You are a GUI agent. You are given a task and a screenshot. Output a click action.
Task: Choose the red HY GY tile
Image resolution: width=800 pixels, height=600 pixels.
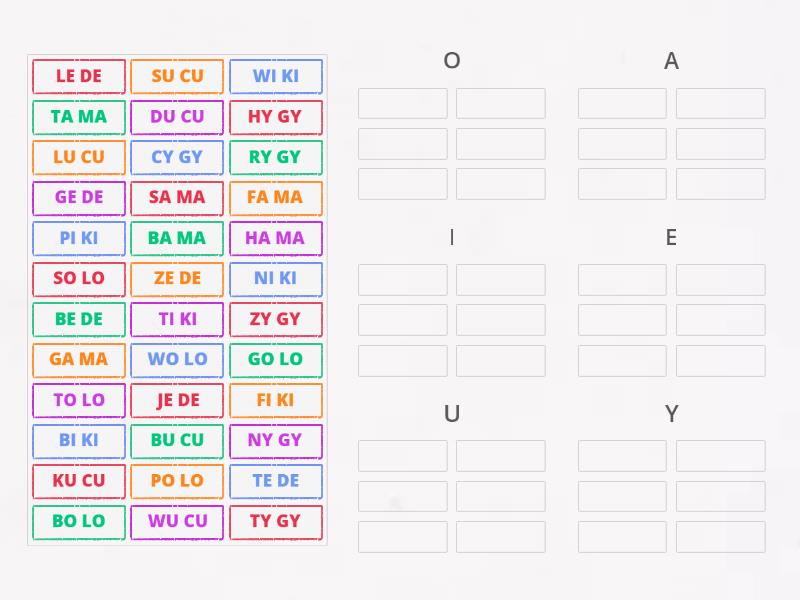[276, 117]
